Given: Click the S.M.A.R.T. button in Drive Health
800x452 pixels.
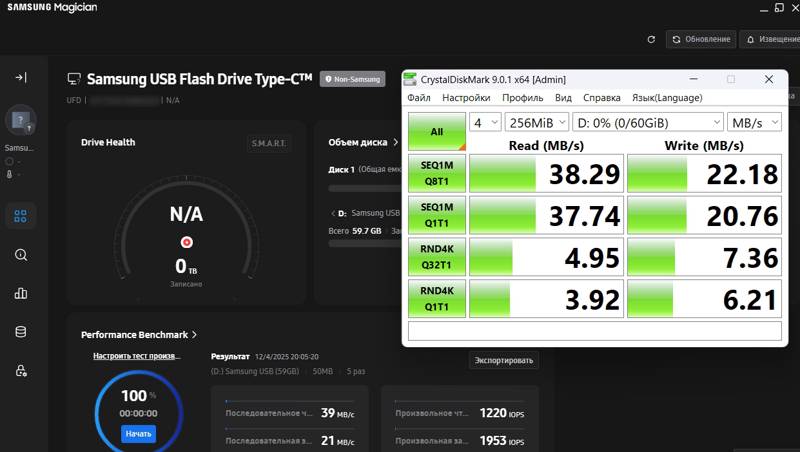Looking at the screenshot, I should [x=268, y=143].
